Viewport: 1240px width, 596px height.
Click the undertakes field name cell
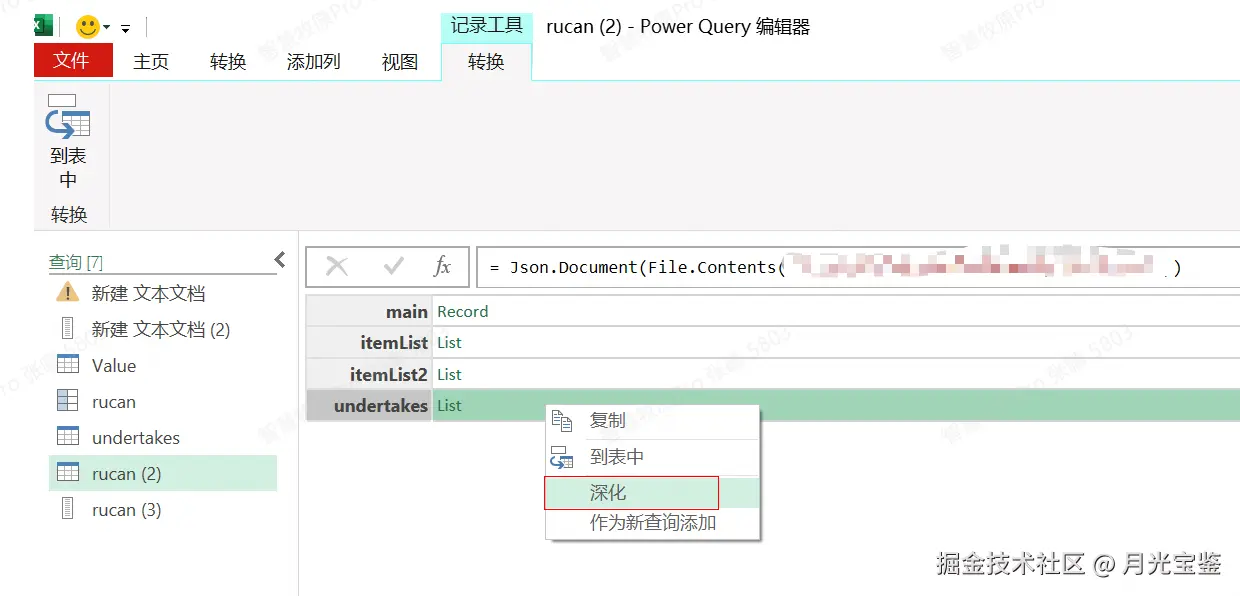pyautogui.click(x=369, y=405)
